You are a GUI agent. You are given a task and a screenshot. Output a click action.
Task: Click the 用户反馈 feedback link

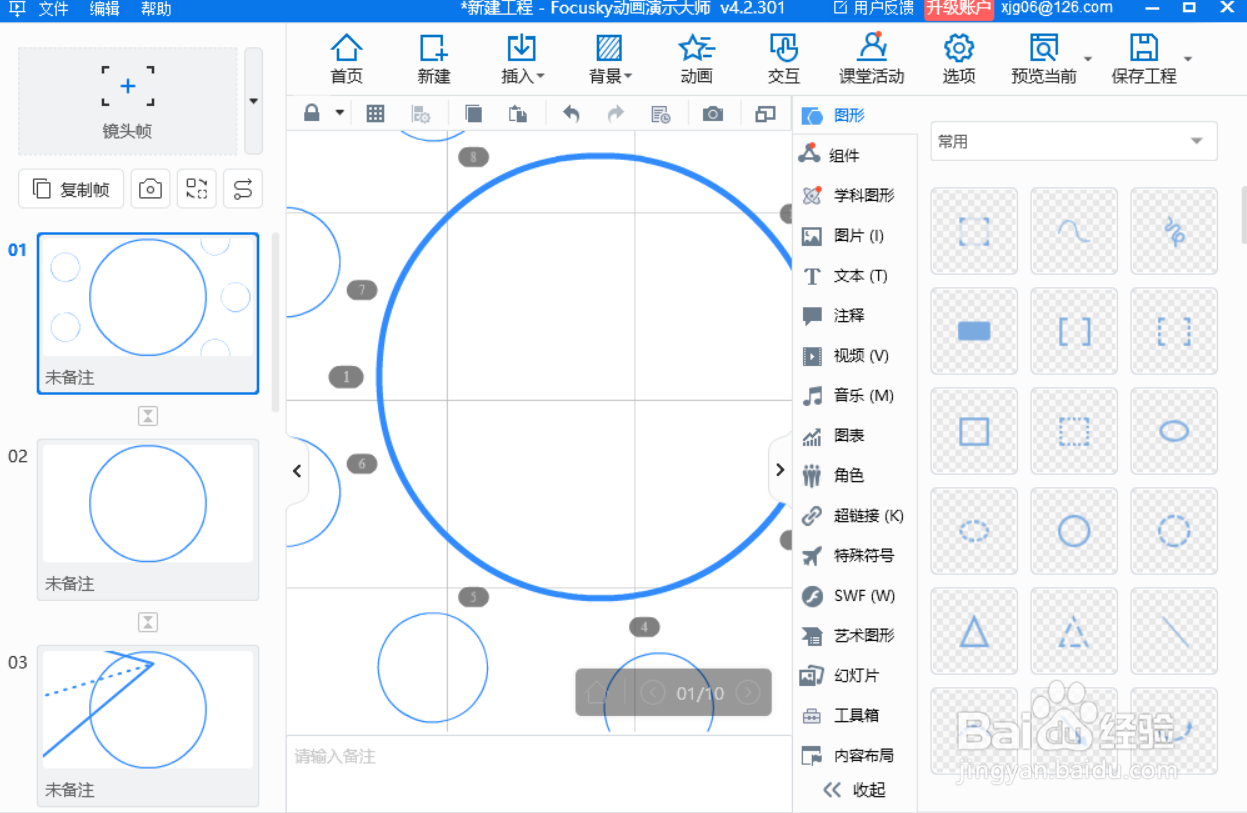click(x=874, y=8)
